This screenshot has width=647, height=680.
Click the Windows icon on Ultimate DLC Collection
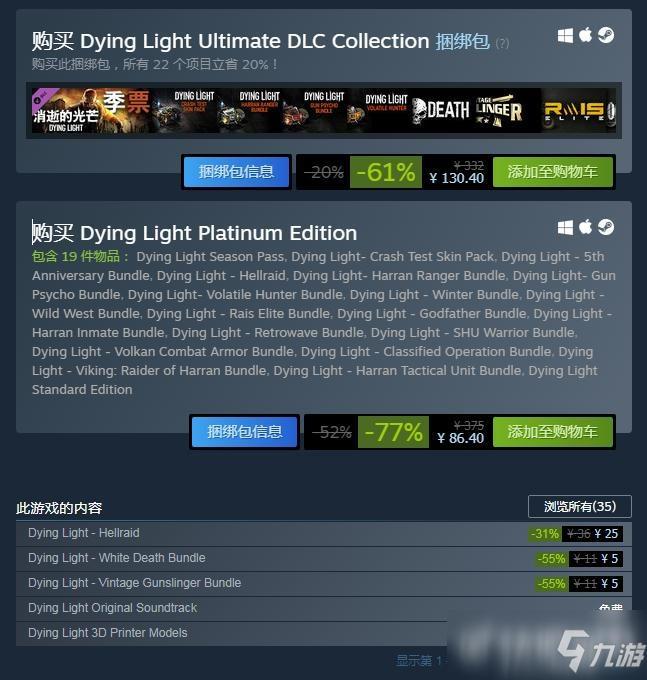pyautogui.click(x=565, y=36)
